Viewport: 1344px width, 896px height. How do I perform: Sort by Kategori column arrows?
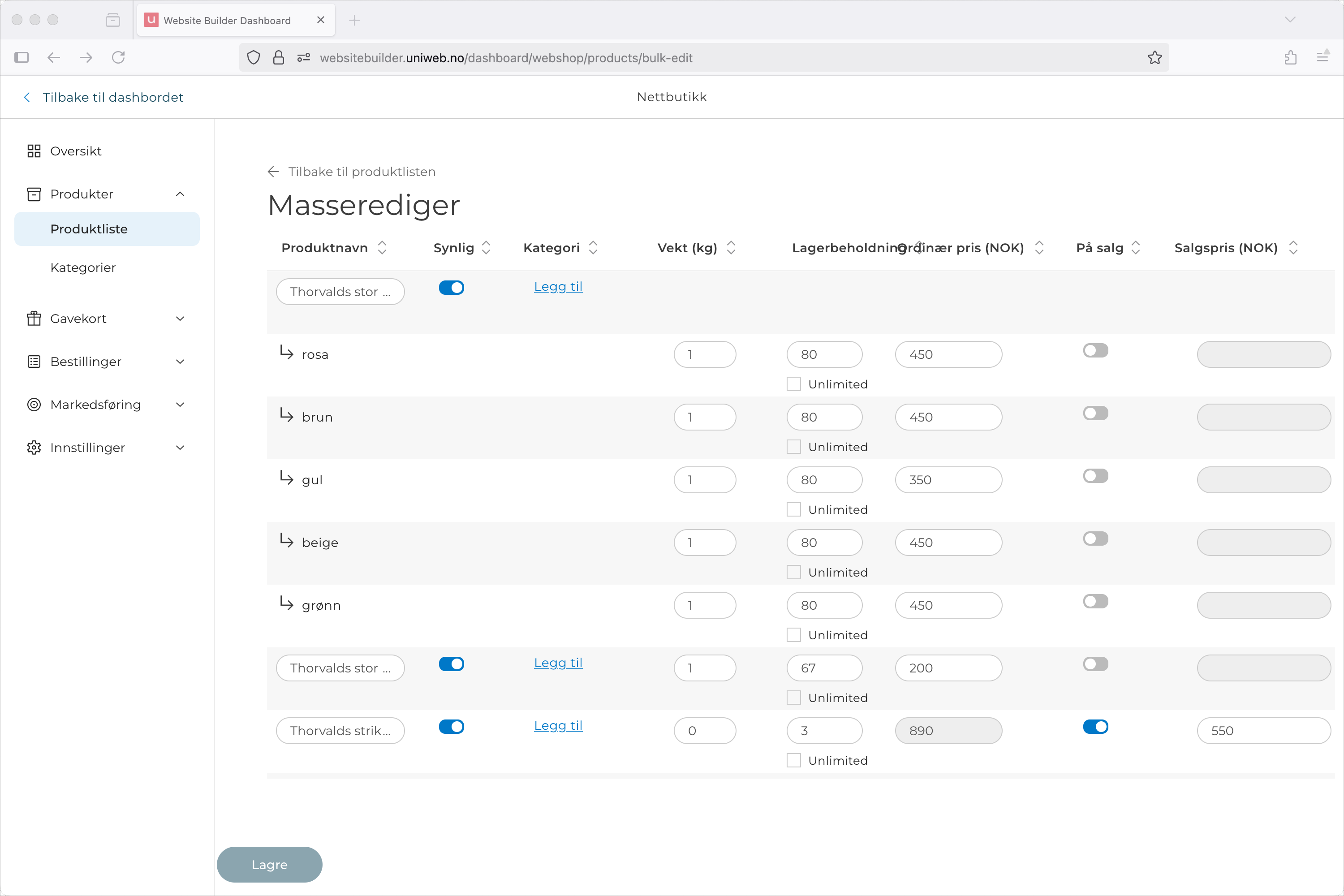(593, 247)
